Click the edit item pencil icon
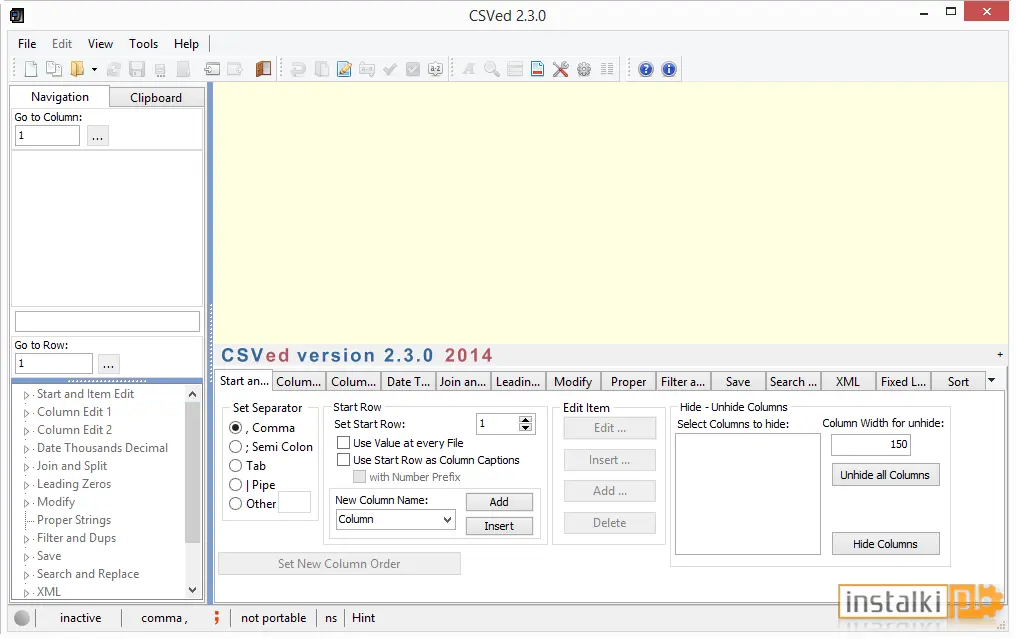1016x639 pixels. click(x=344, y=69)
